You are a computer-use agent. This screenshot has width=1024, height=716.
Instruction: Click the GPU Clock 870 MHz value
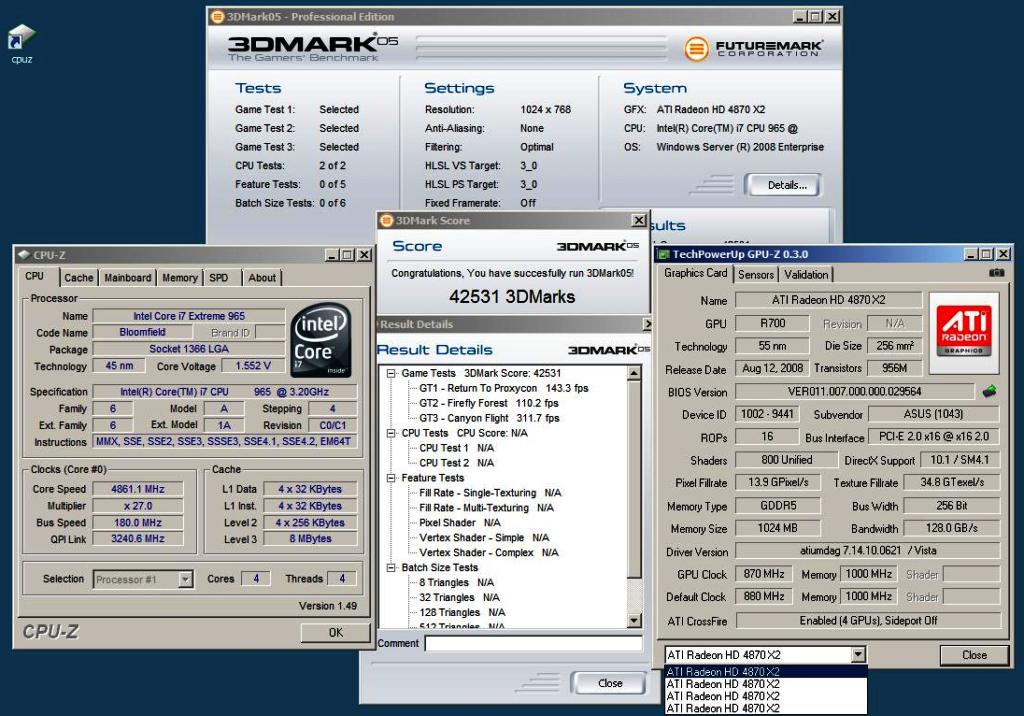click(x=763, y=574)
